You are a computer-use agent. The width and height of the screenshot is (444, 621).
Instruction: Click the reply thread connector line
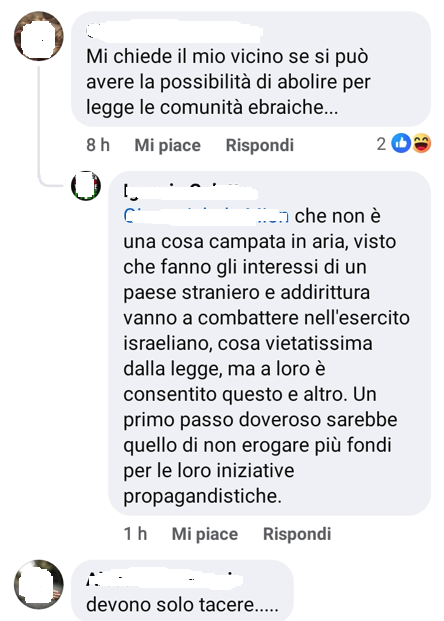click(40, 123)
